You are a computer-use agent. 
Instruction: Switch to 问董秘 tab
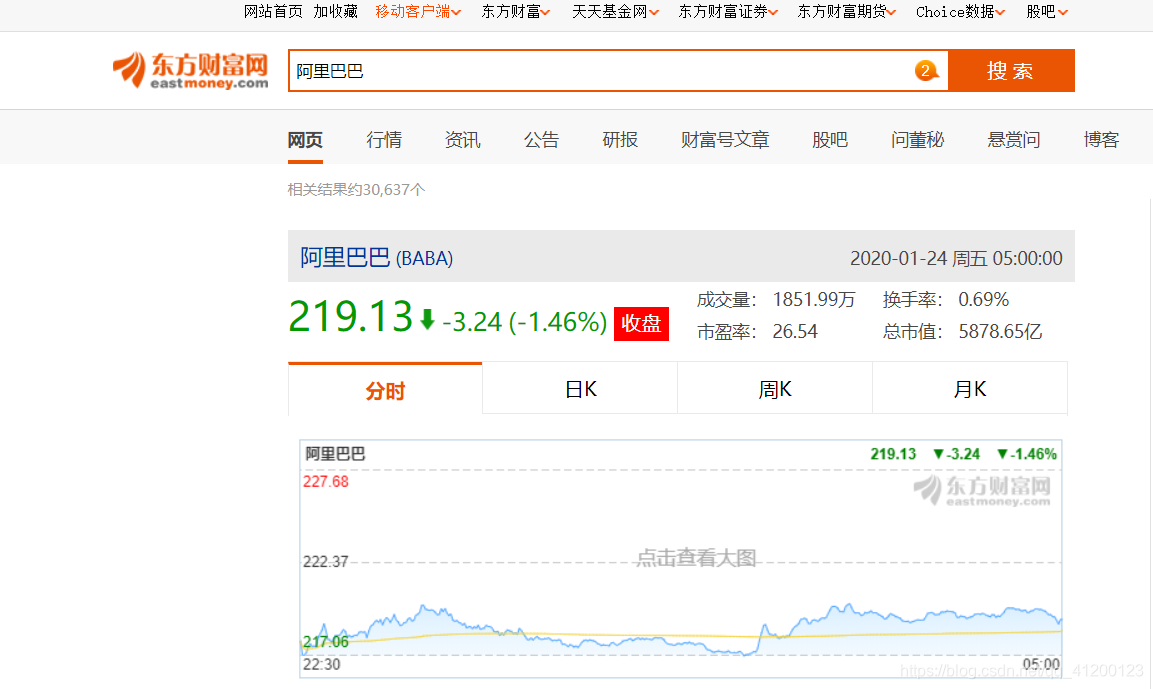tap(918, 140)
